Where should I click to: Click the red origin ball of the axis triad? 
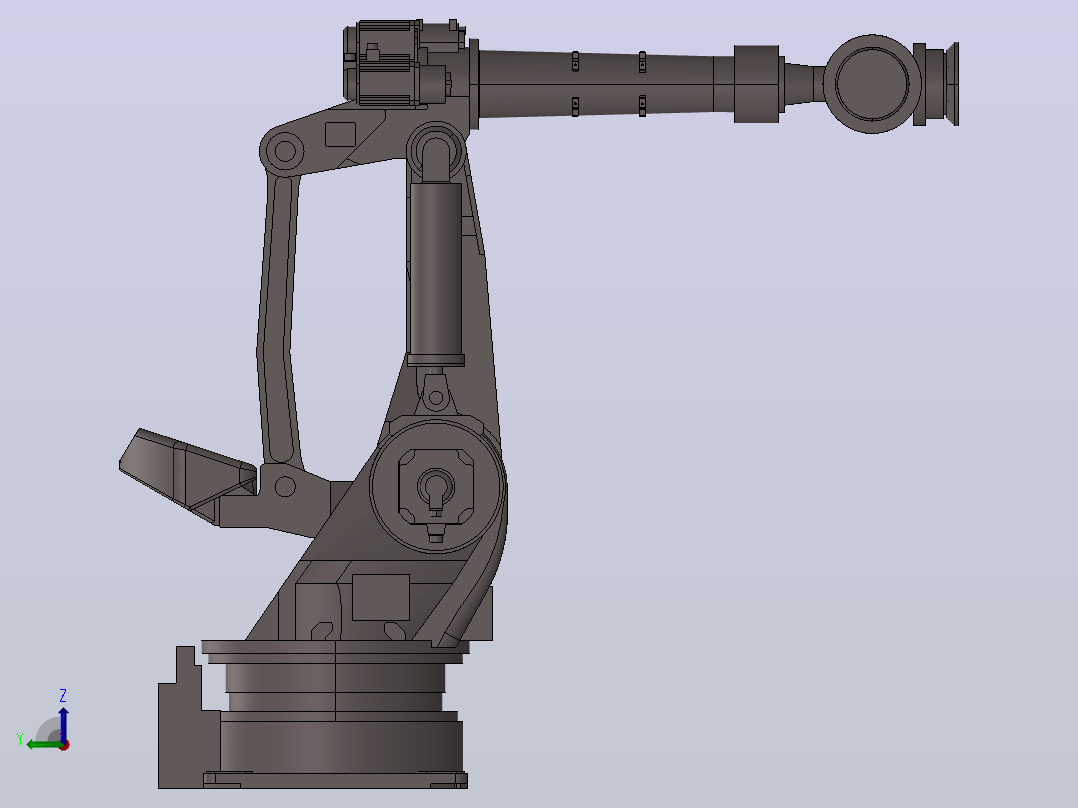(65, 745)
